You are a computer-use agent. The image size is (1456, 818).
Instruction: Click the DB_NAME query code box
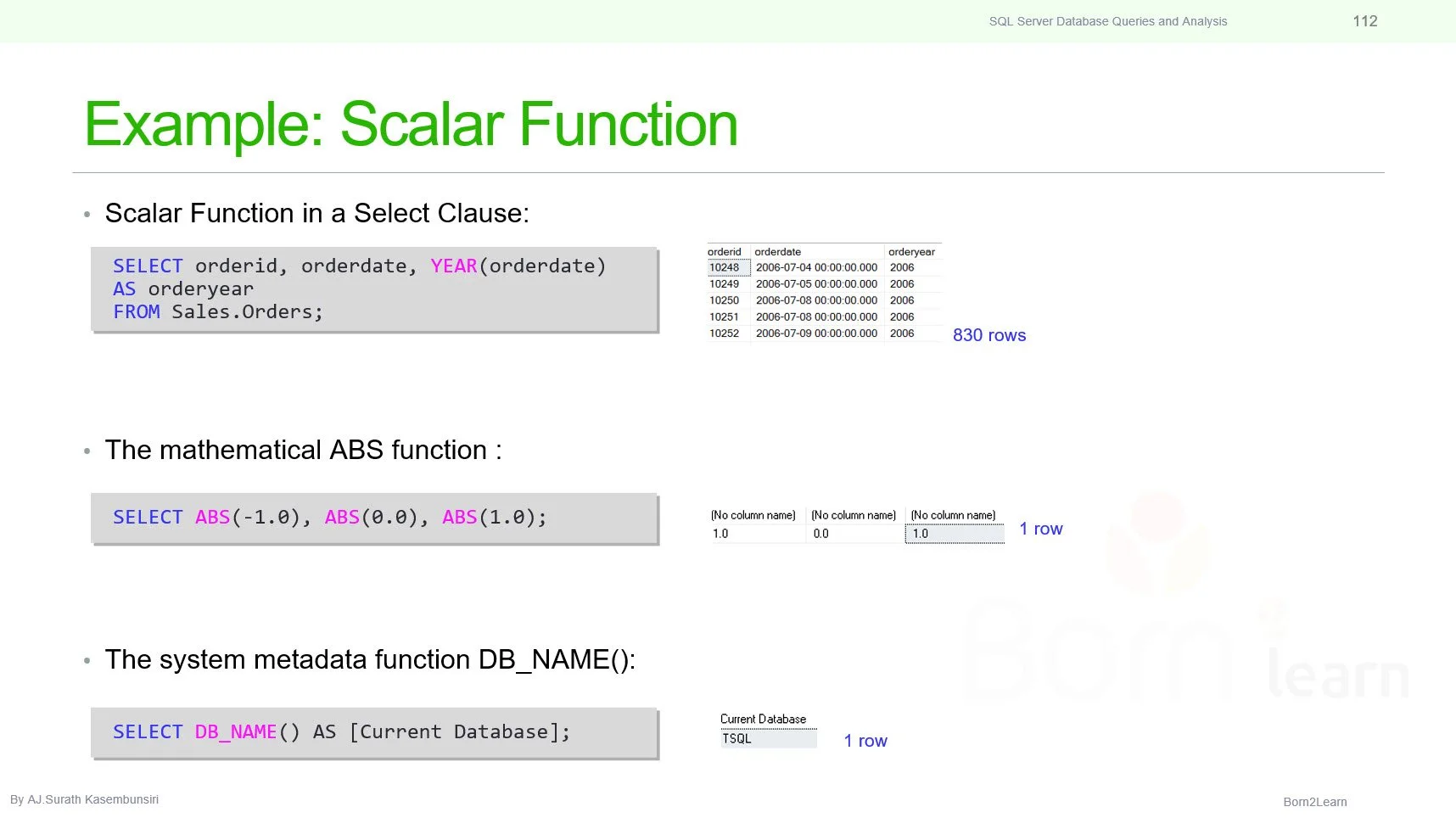point(374,732)
